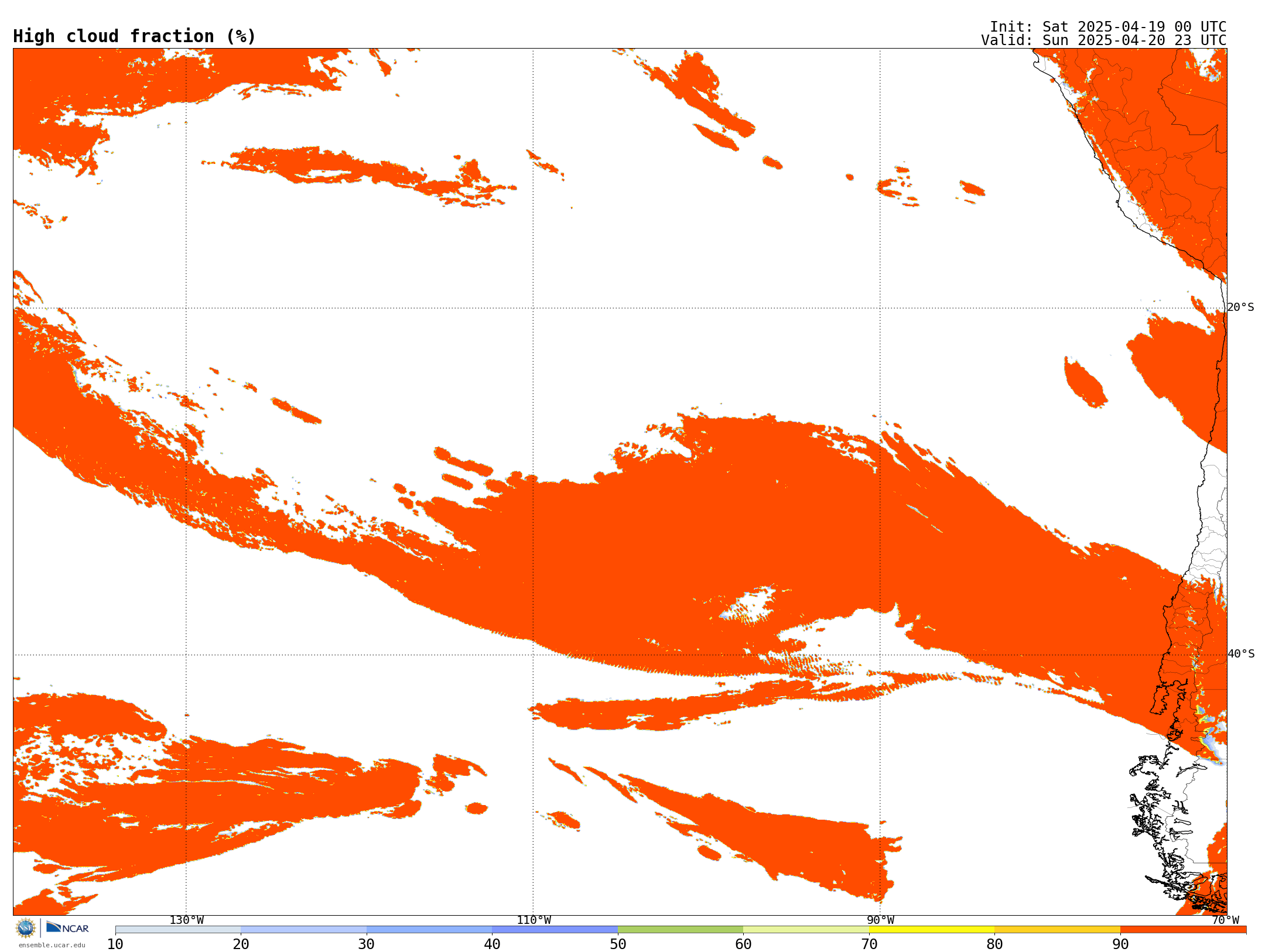
Task: Click the 80–90 gold colorbar segment
Action: click(1057, 930)
